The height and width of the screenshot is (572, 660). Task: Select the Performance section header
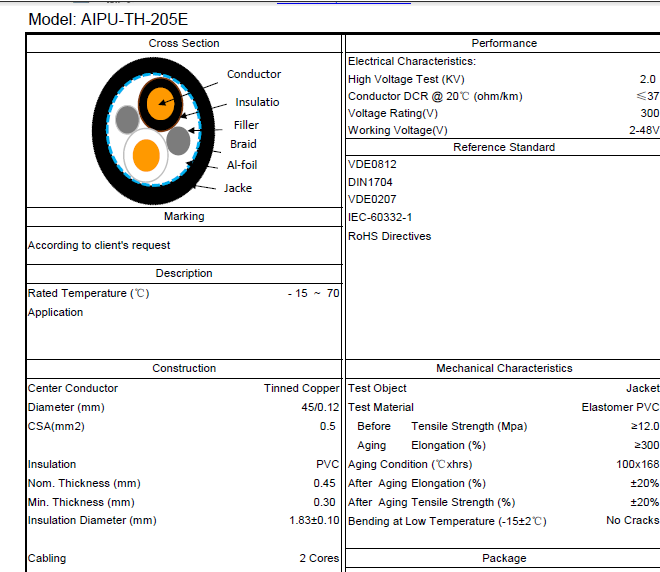pos(504,43)
